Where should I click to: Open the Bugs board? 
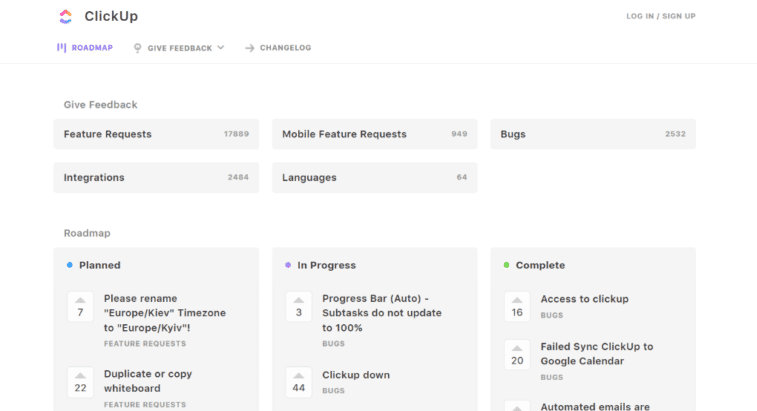[x=593, y=134]
